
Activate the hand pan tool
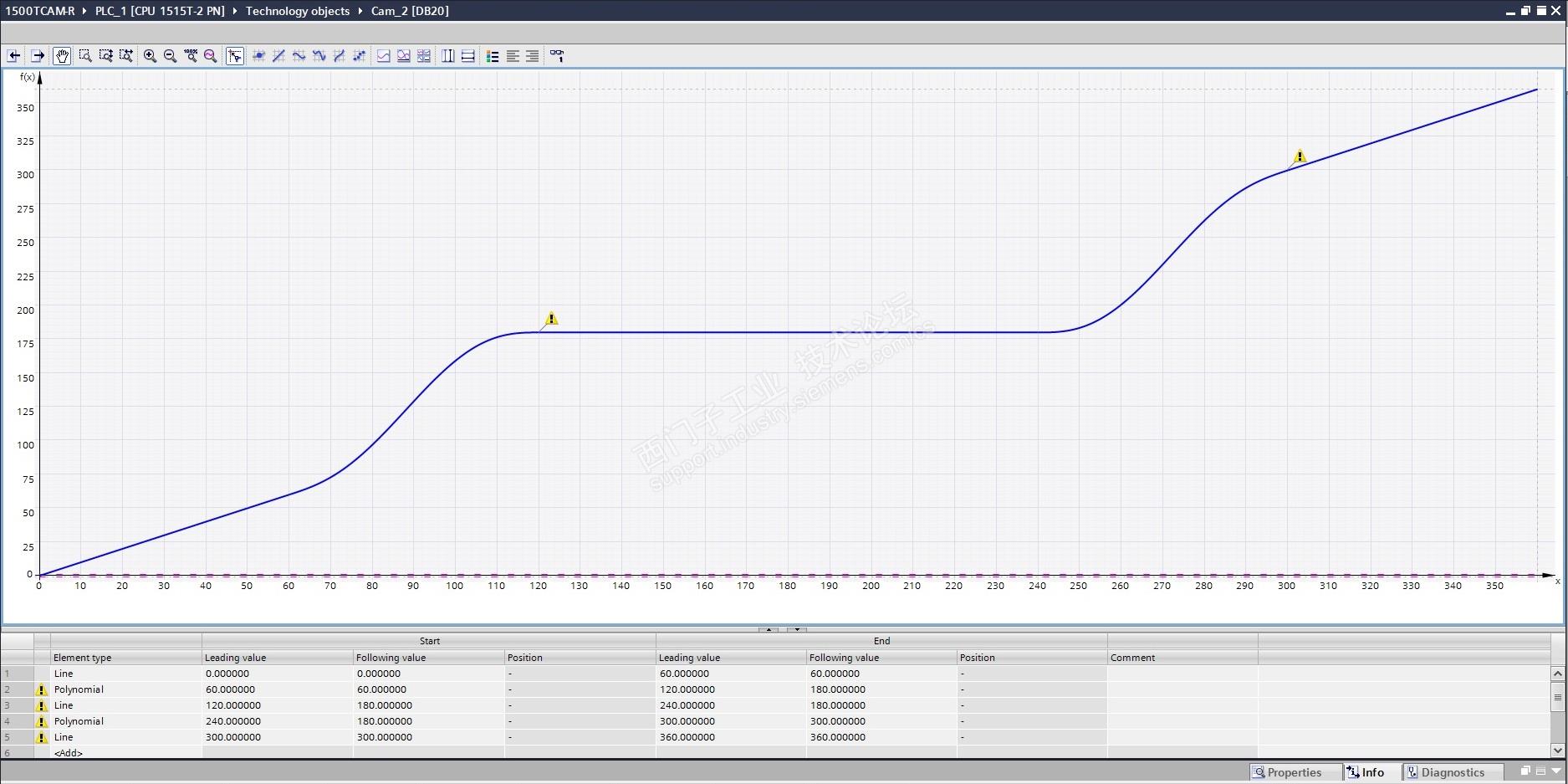(x=62, y=56)
